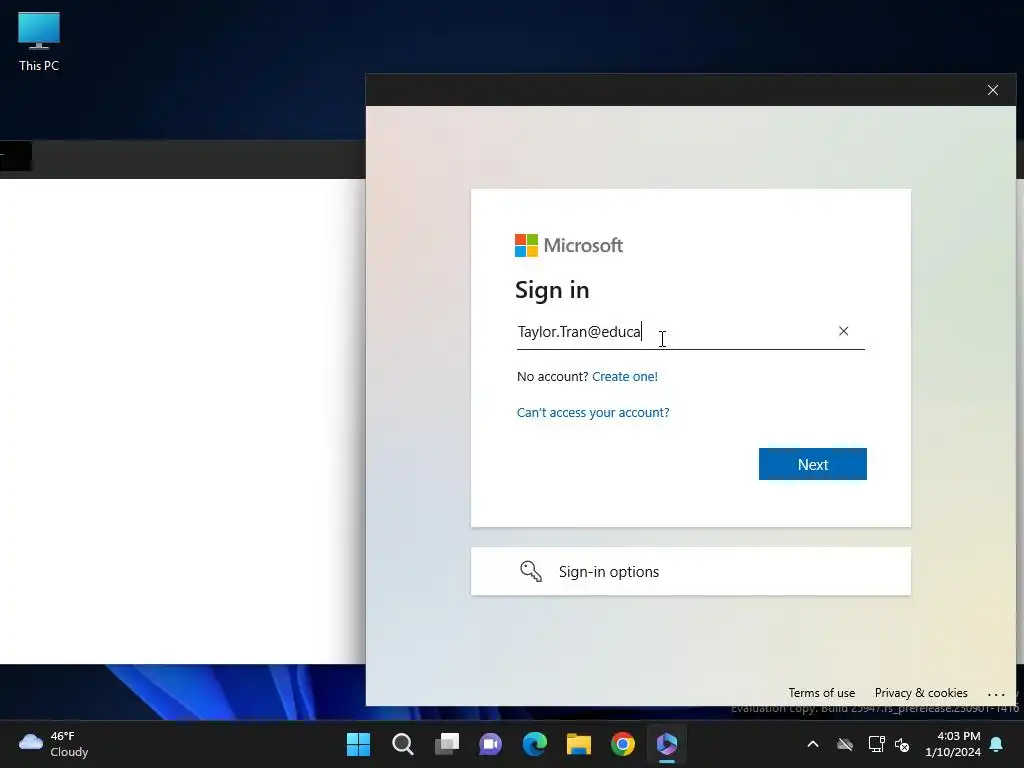
Task: Click the email input field
Action: (x=690, y=332)
